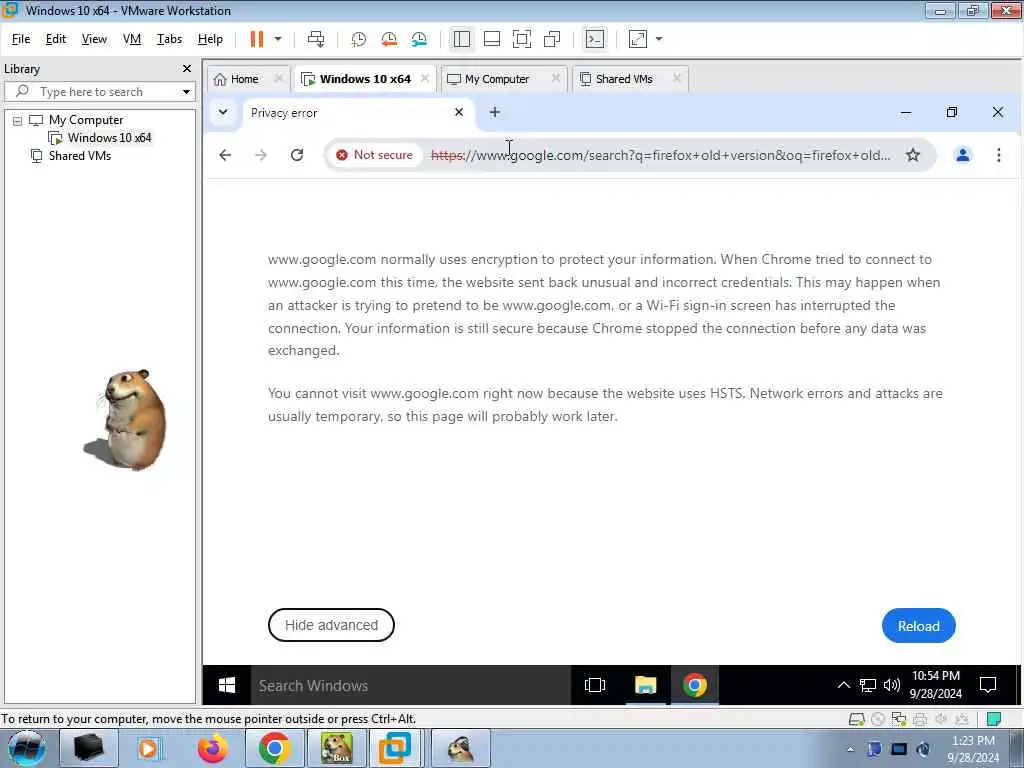This screenshot has height=768, width=1024.
Task: Toggle the library sidebar view icon
Action: [x=462, y=39]
